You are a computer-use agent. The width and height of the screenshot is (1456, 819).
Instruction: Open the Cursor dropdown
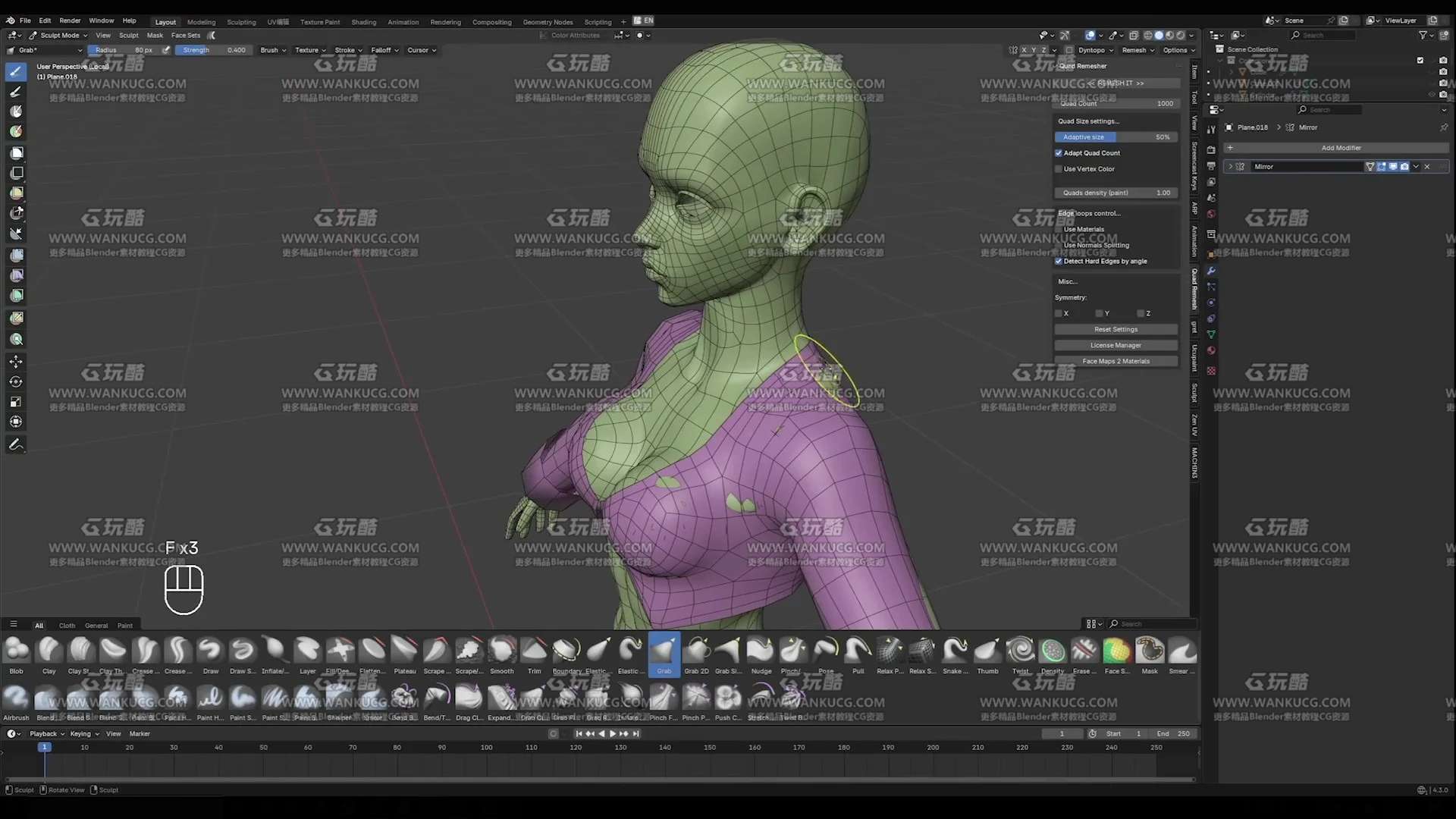[x=422, y=50]
